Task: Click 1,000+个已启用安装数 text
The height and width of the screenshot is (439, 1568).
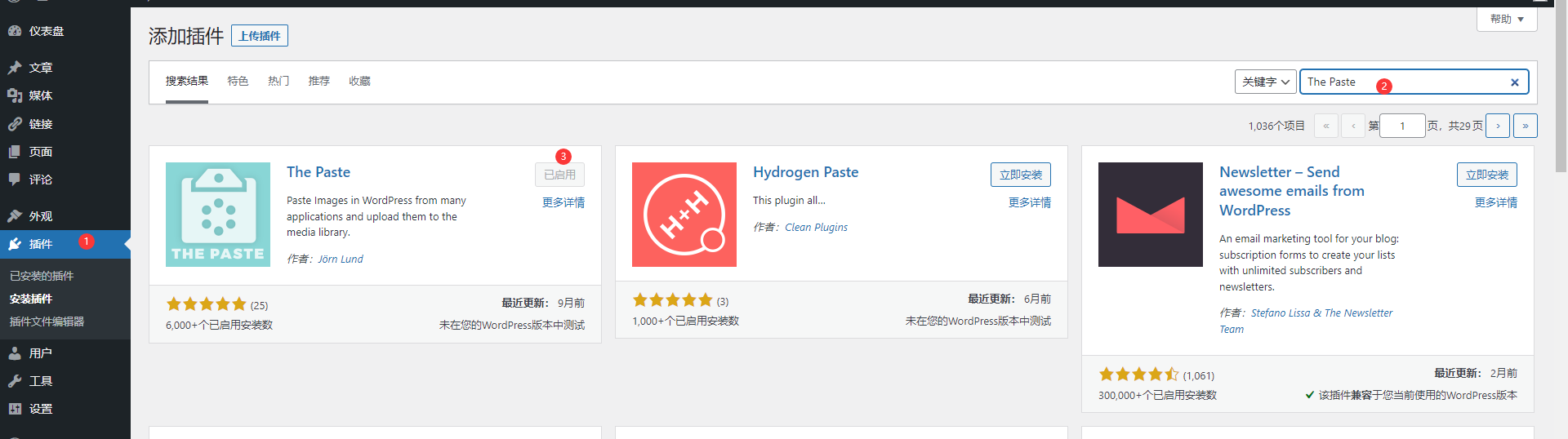Action: pyautogui.click(x=686, y=321)
